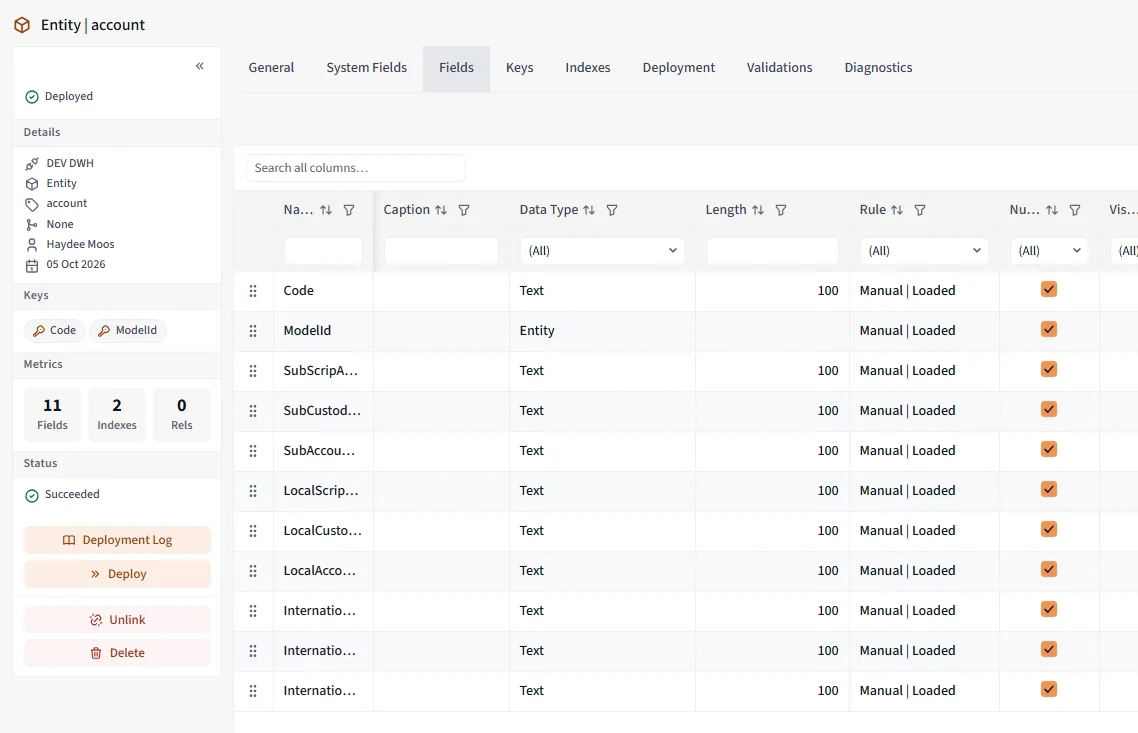Image resolution: width=1138 pixels, height=733 pixels.
Task: Click Haydee Moos in Details
Action: tap(81, 245)
